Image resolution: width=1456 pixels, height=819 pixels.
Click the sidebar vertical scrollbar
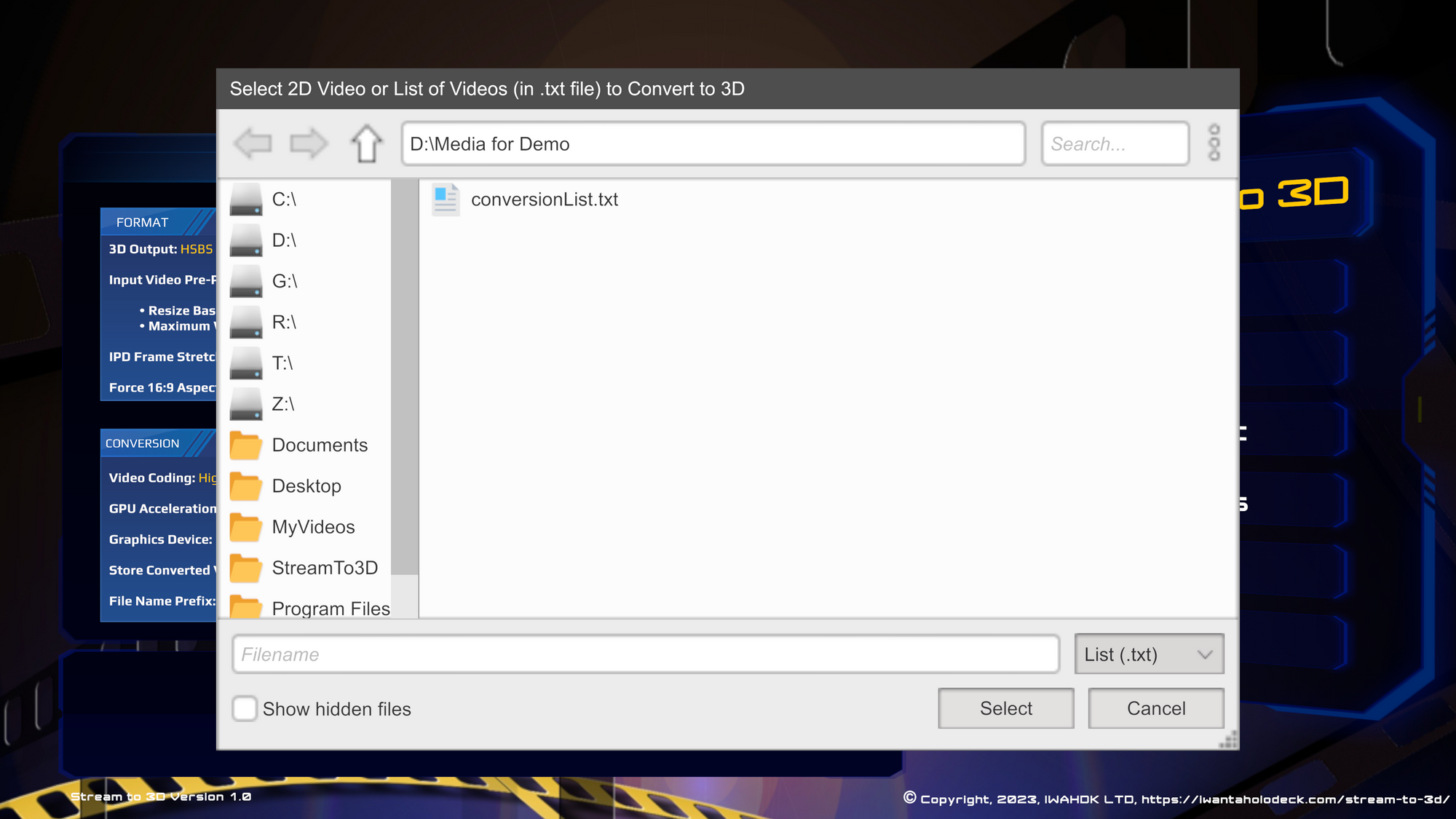404,377
